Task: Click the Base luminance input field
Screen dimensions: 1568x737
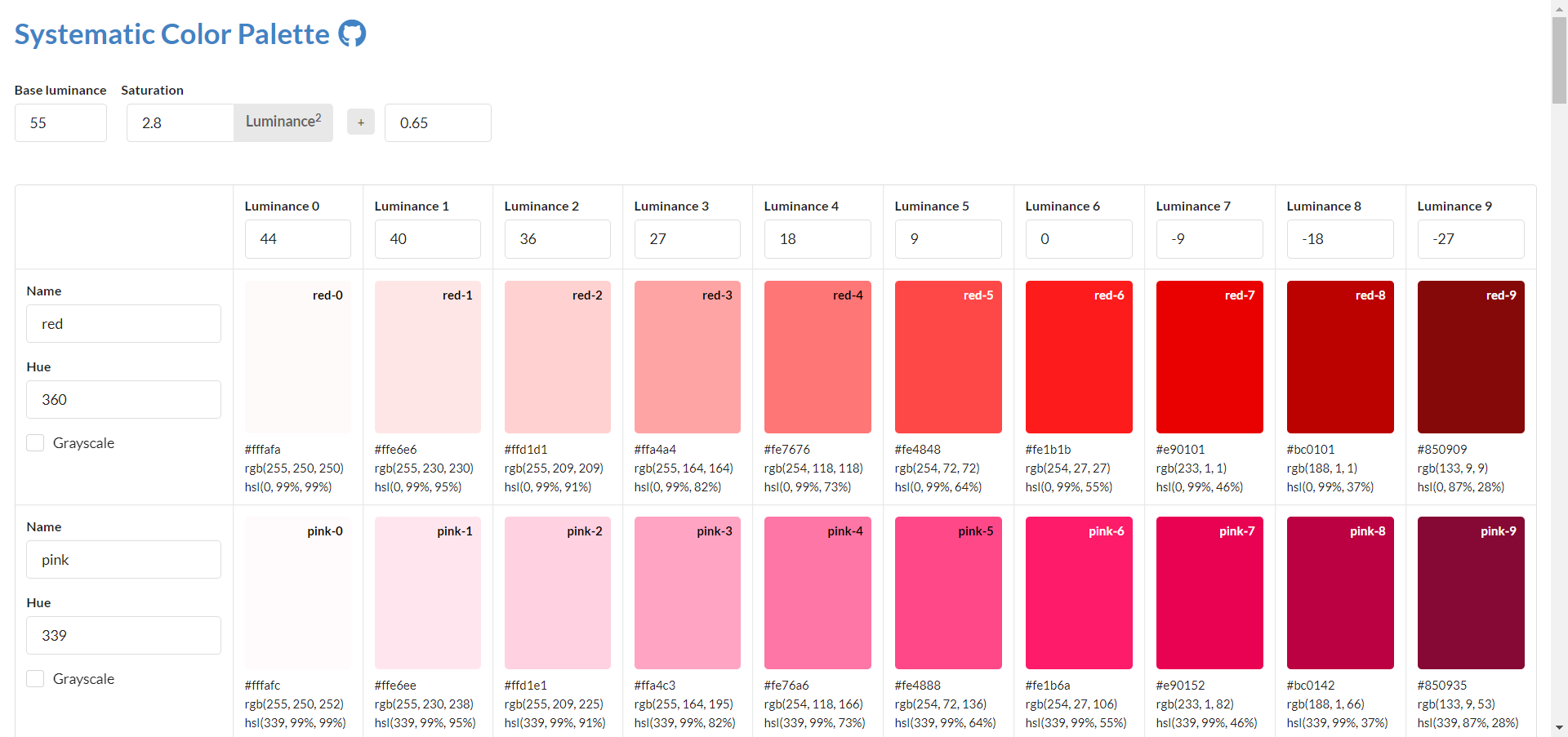Action: click(60, 122)
